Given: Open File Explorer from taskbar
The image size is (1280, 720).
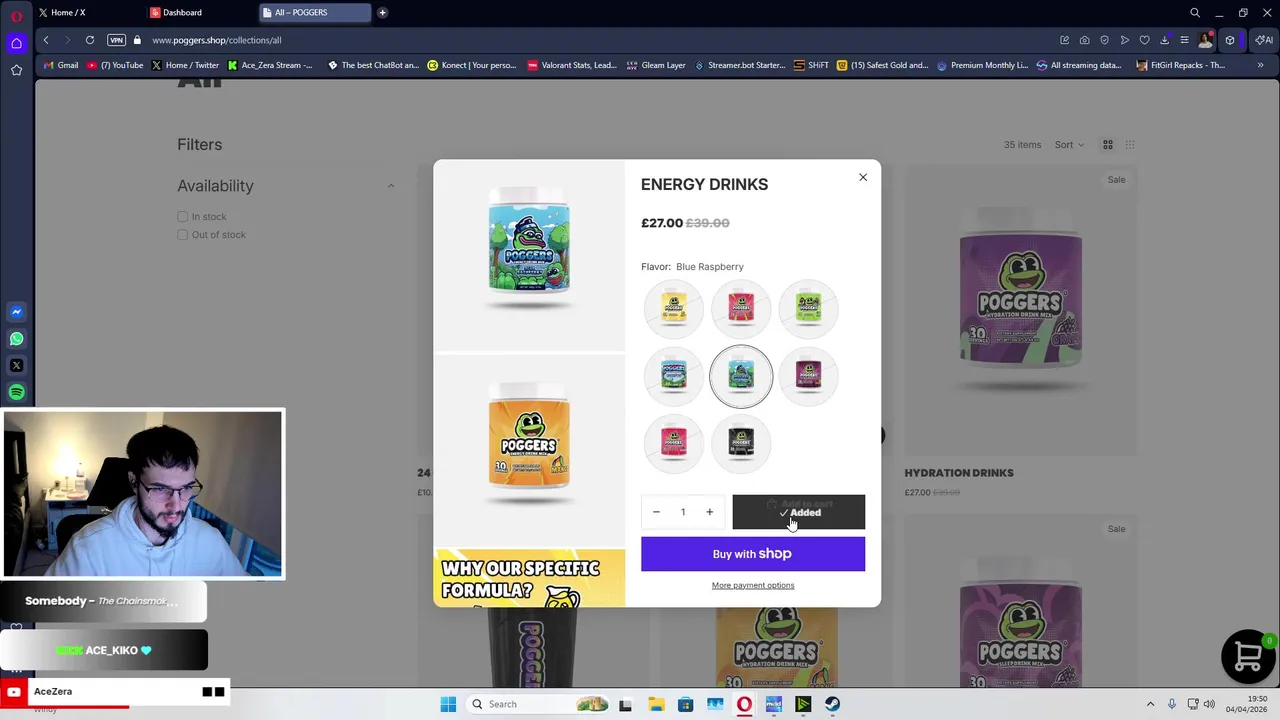Looking at the screenshot, I should tap(656, 704).
